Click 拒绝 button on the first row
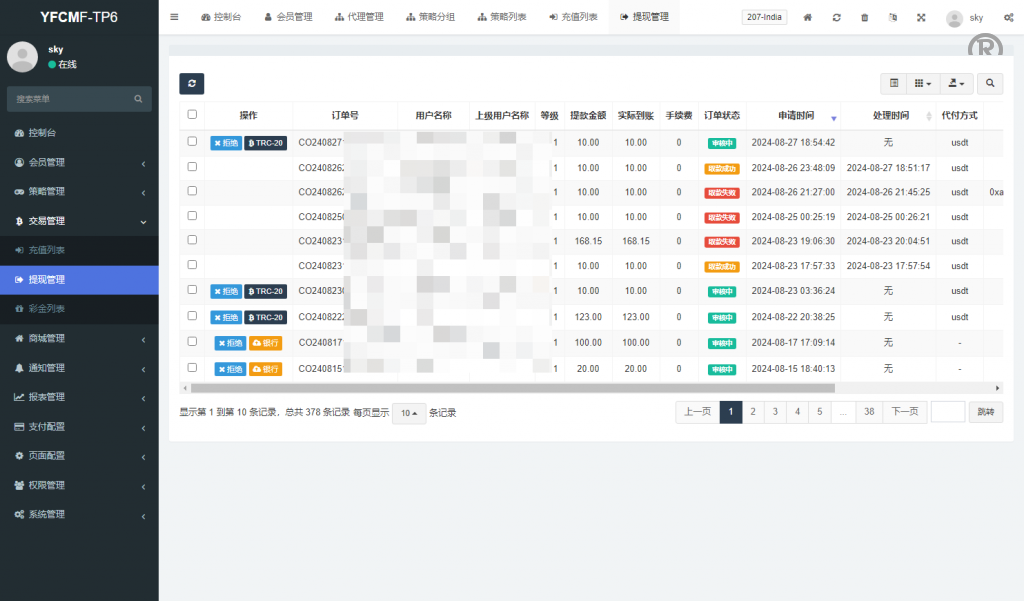Image resolution: width=1024 pixels, height=601 pixels. (x=225, y=143)
